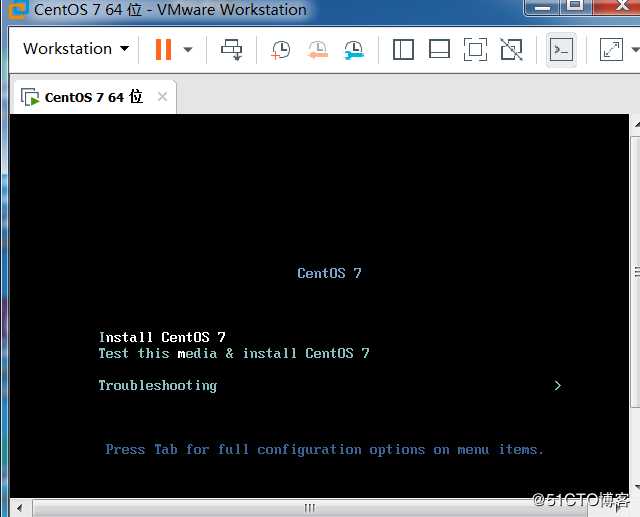Click the stretch guest display icon
640x517 pixels.
(611, 50)
